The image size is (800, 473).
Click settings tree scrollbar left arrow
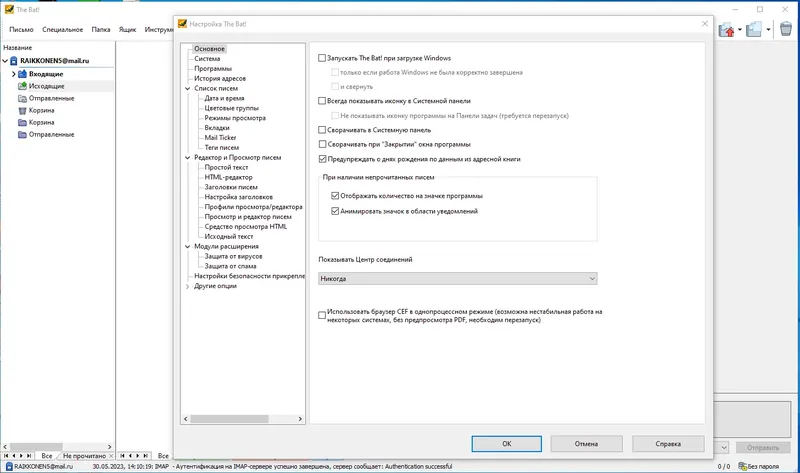186,419
